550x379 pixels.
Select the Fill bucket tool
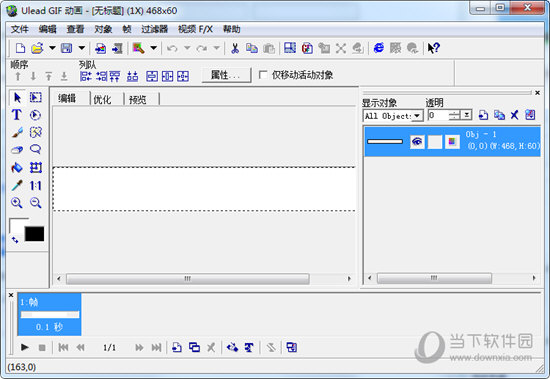click(x=17, y=167)
